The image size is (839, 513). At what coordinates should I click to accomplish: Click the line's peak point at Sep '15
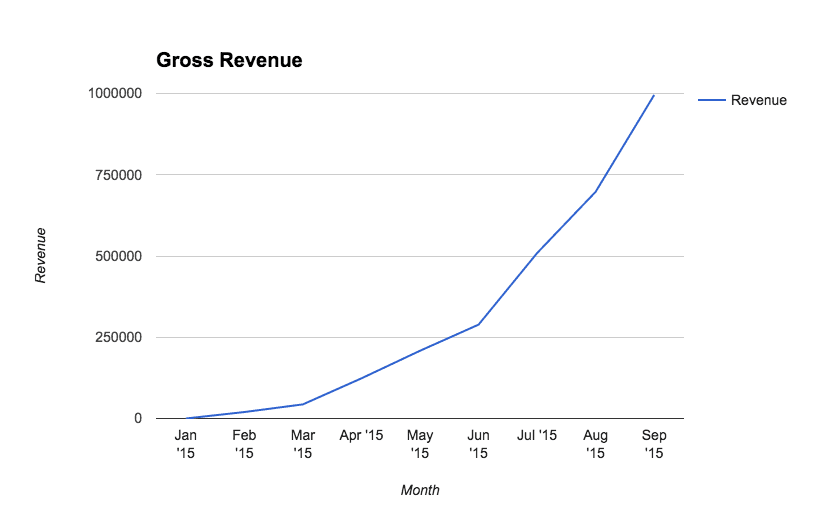(x=654, y=95)
